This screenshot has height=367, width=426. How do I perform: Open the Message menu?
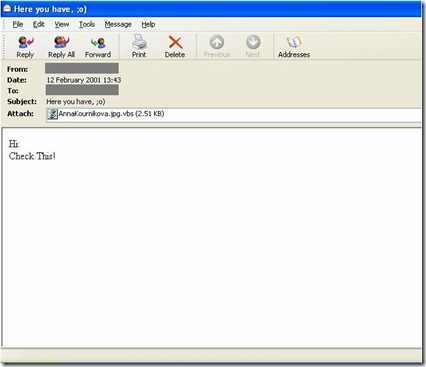click(118, 24)
